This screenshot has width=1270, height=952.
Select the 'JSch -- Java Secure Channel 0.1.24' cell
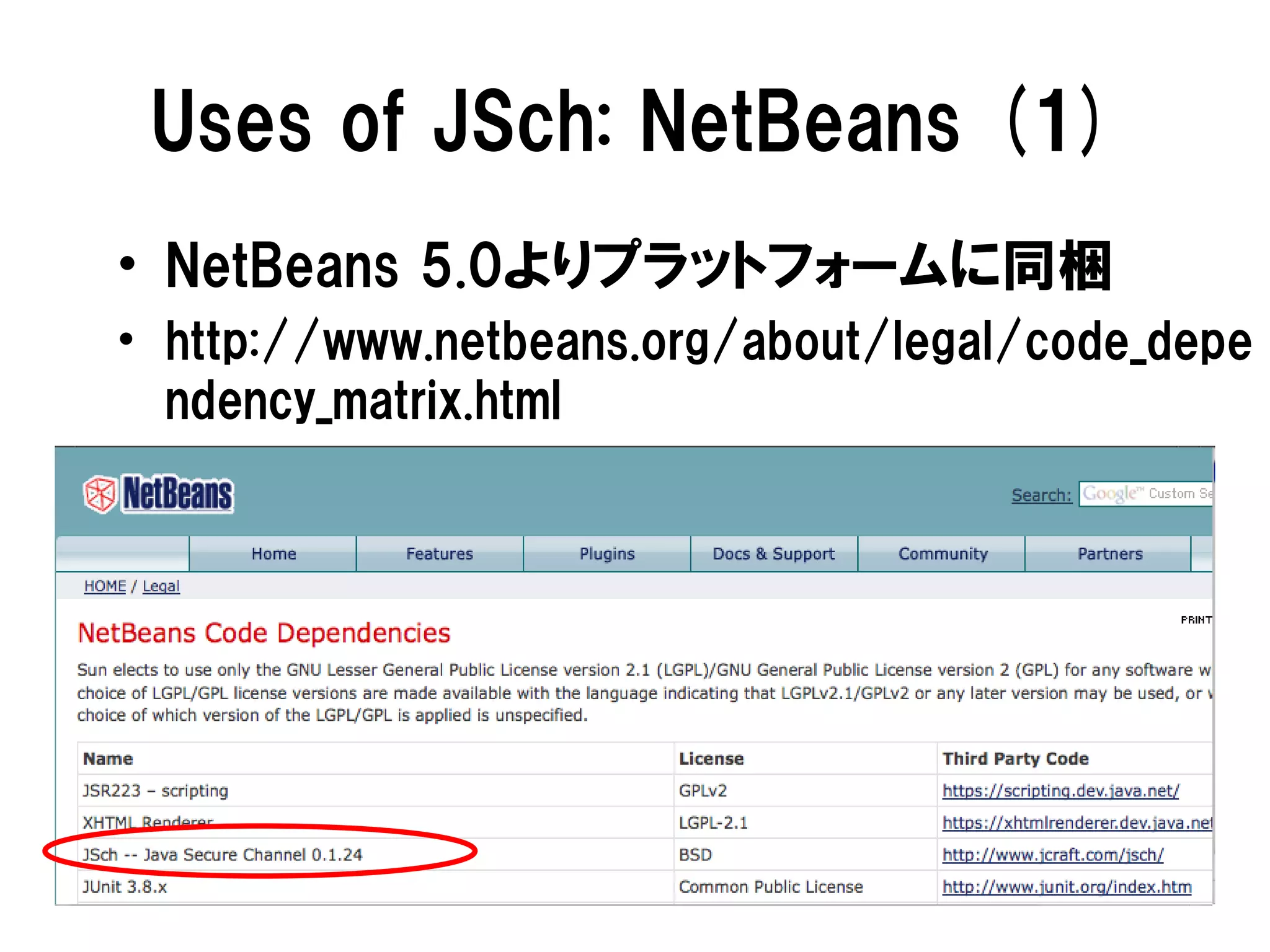376,855
